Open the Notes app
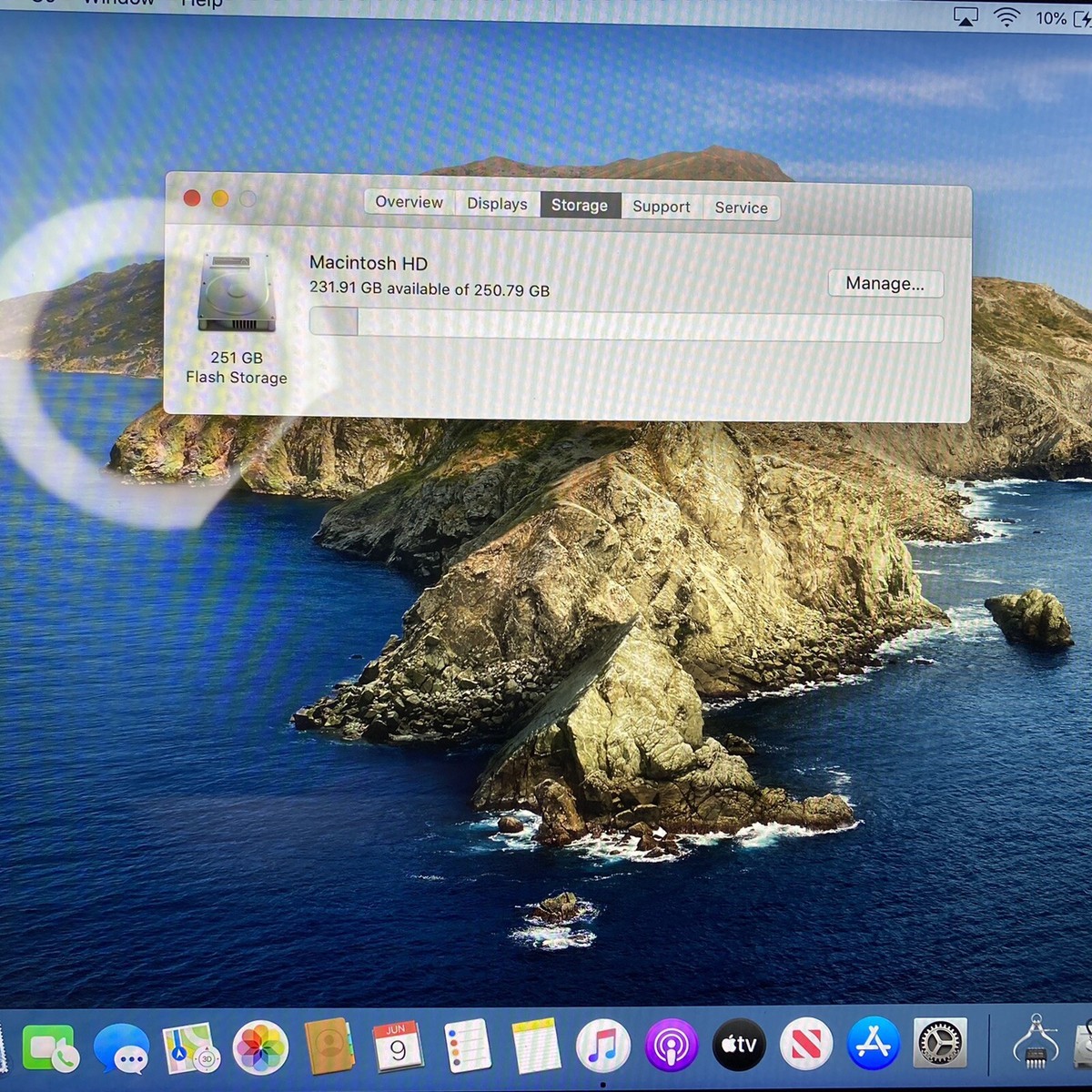 [536, 1046]
